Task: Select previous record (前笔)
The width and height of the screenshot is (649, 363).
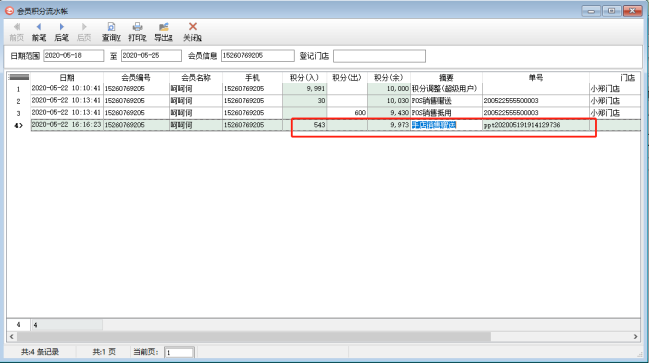Action: (x=39, y=32)
